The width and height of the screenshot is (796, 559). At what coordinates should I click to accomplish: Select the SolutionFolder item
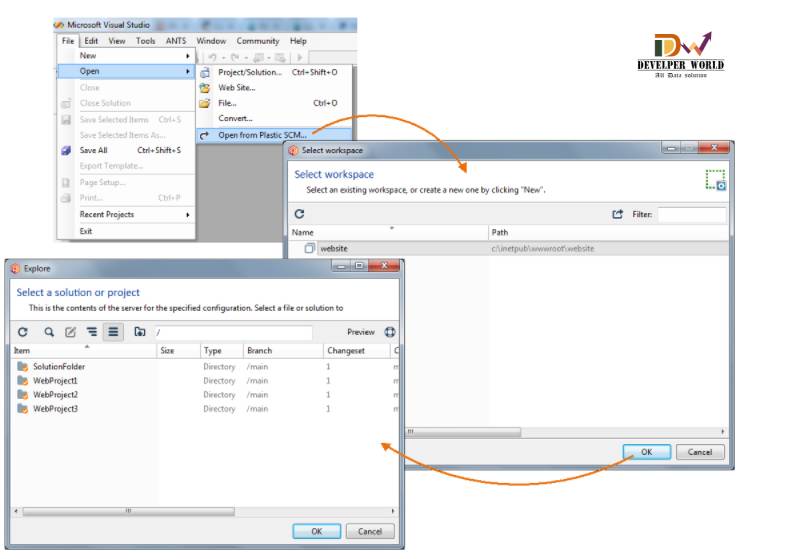59,367
